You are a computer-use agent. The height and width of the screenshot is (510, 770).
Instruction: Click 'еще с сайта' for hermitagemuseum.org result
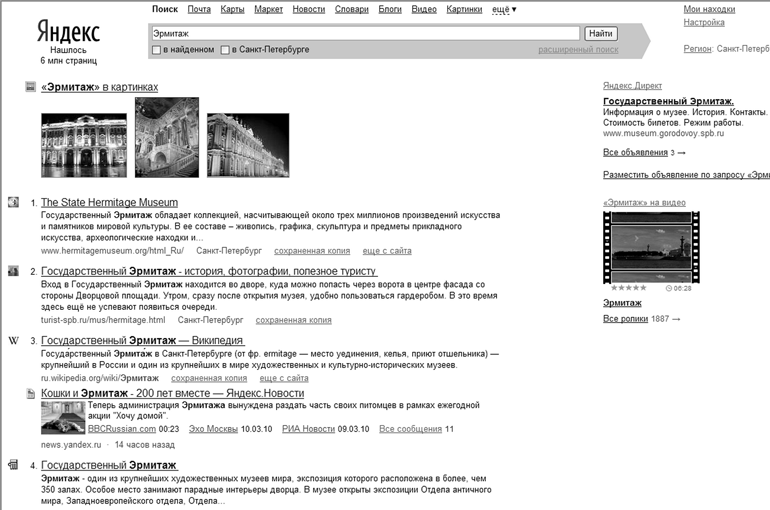387,250
